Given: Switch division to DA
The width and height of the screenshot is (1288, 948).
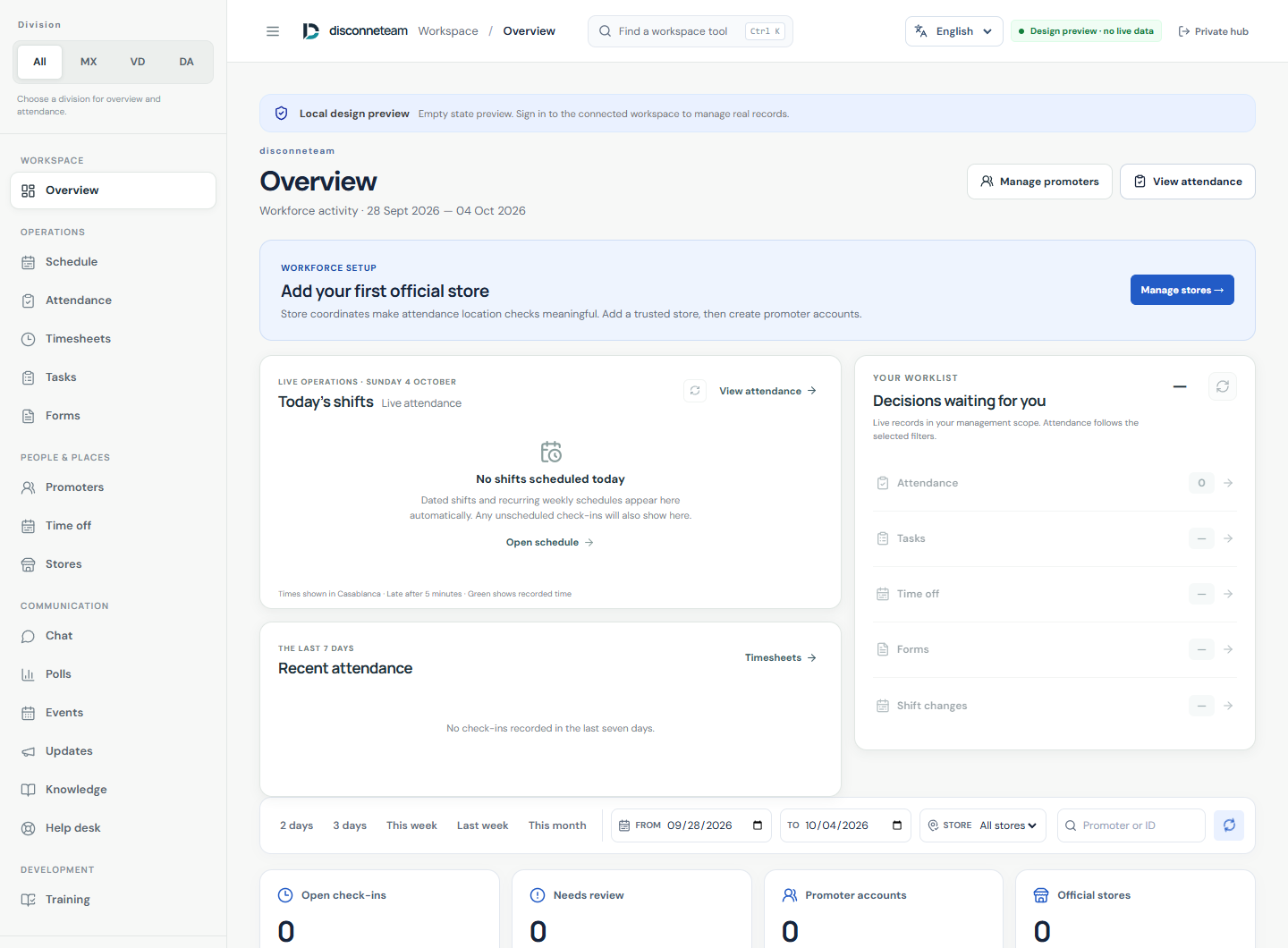Looking at the screenshot, I should (x=186, y=62).
